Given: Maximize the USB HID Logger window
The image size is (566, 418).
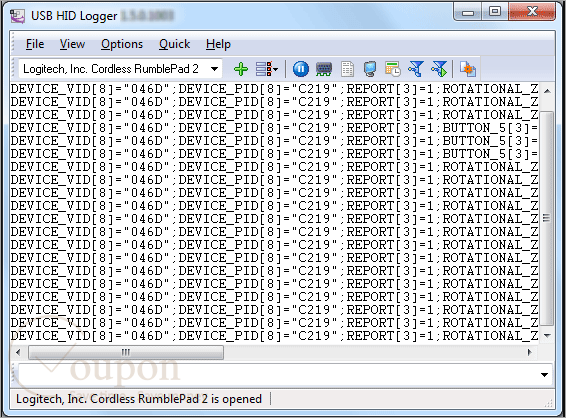Looking at the screenshot, I should click(x=495, y=12).
